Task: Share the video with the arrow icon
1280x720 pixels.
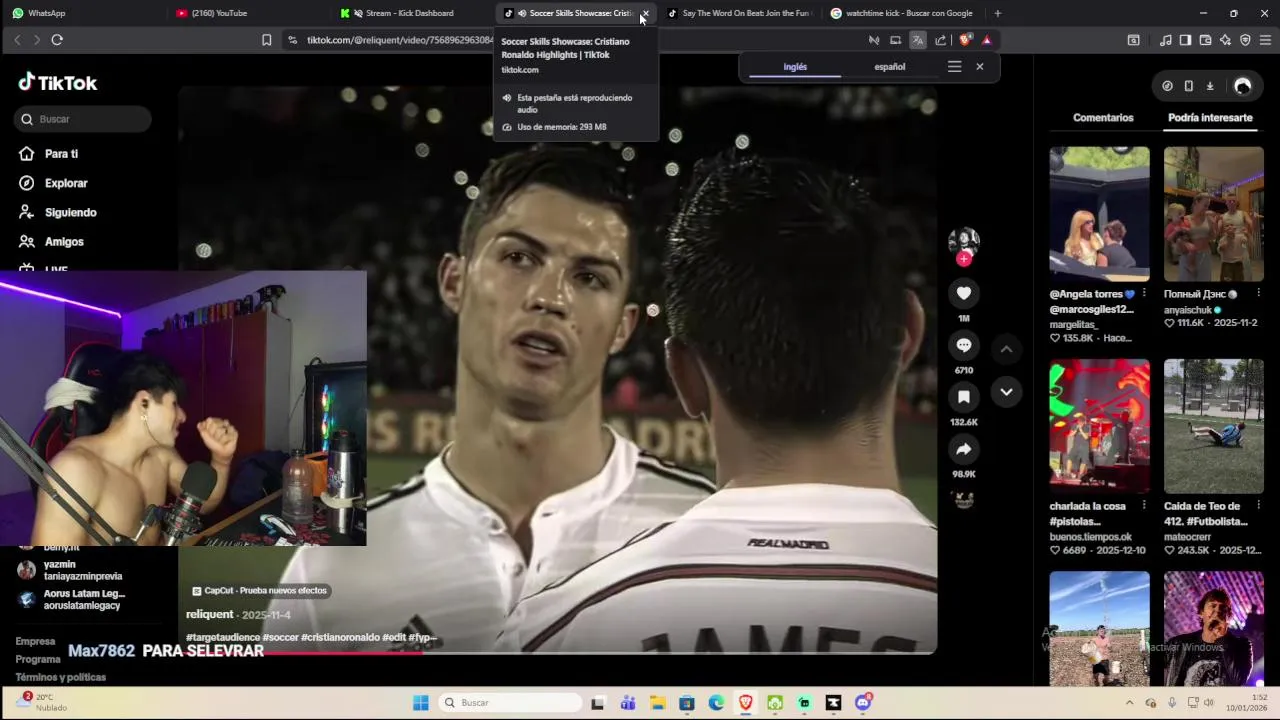Action: tap(964, 449)
